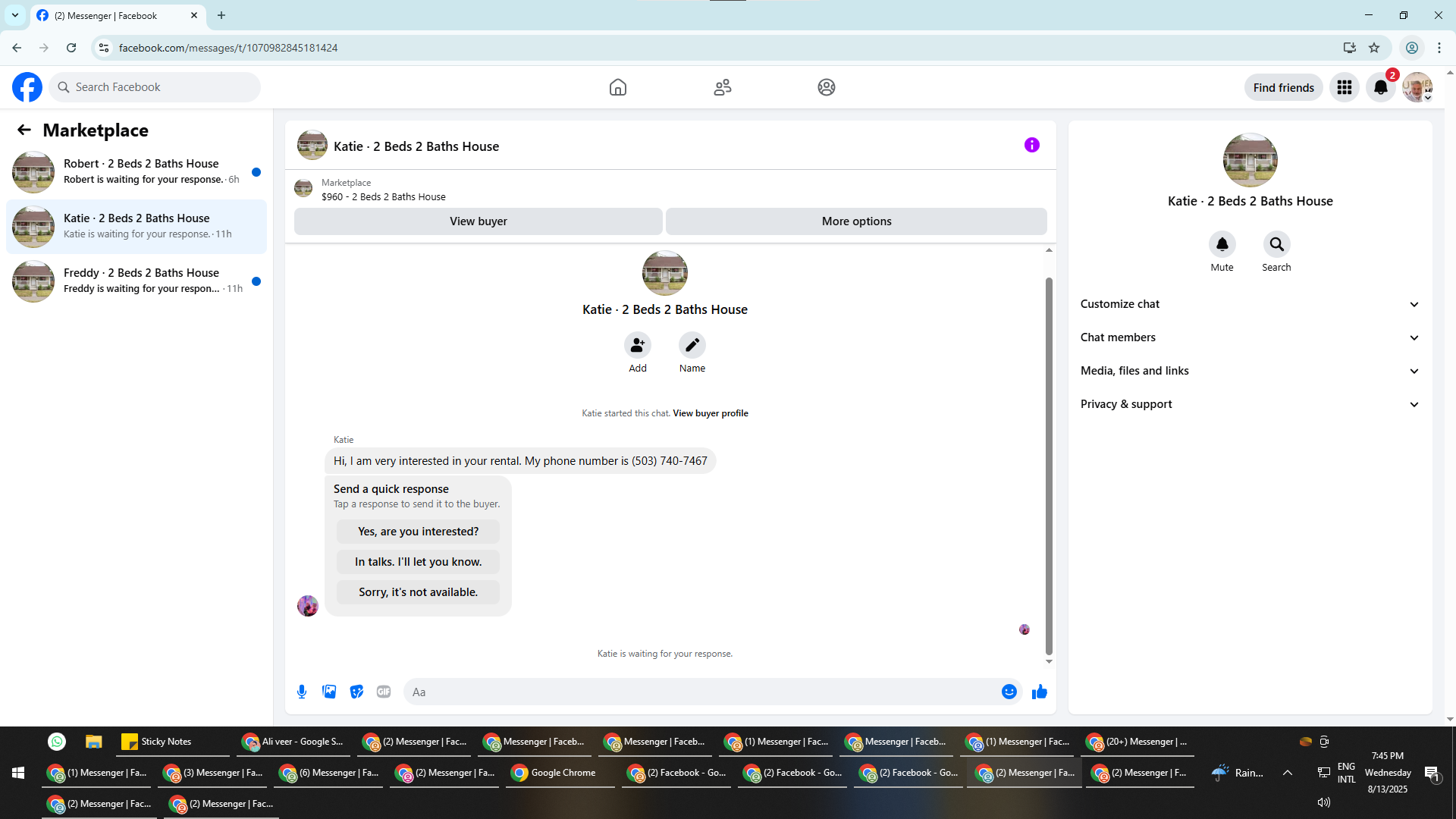The width and height of the screenshot is (1456, 819).
Task: Open Facebook notifications bell
Action: [x=1381, y=87]
